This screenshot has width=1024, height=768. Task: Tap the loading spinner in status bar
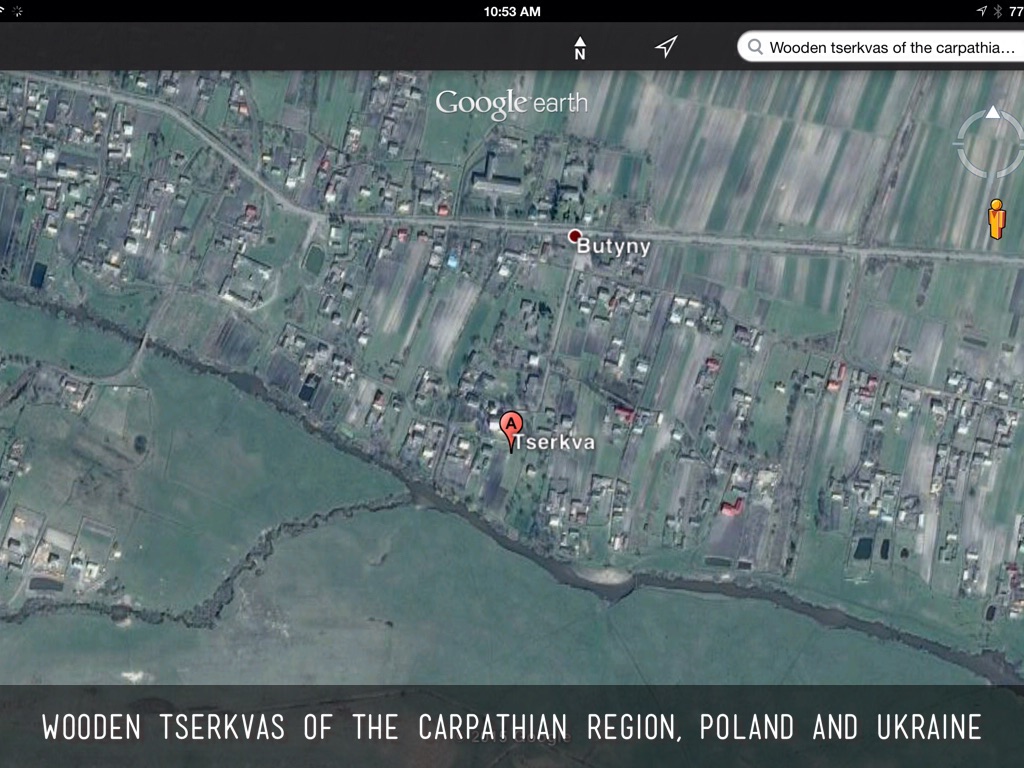(x=18, y=11)
